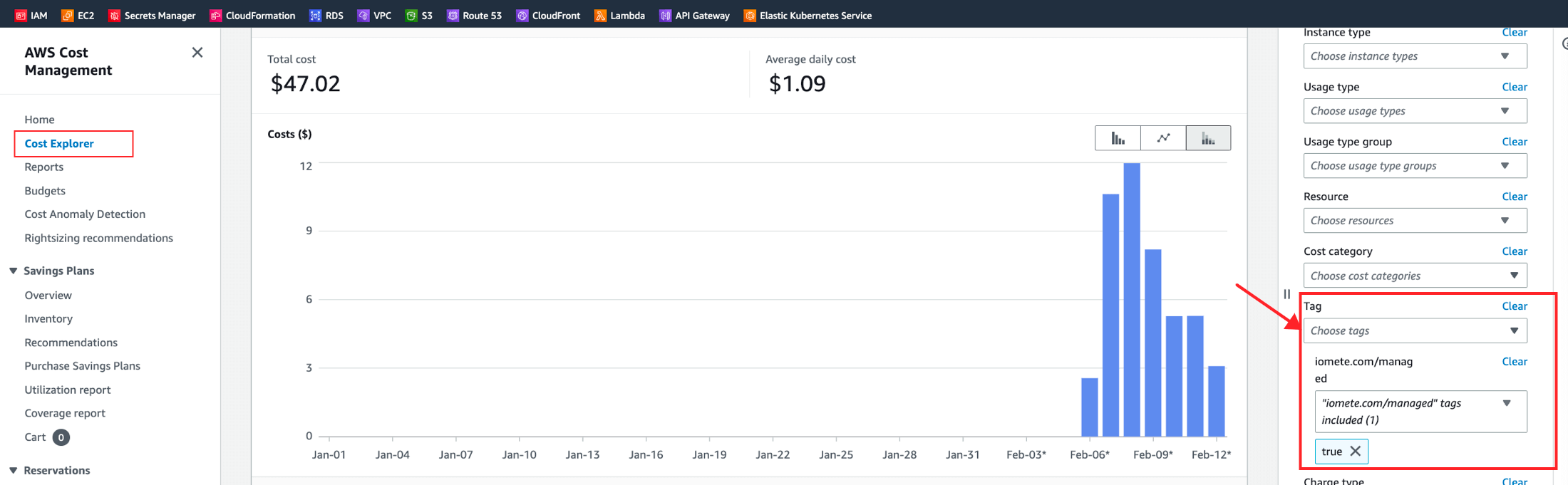Screen dimensions: 1568x485
Task: Open Rightsizing recommendations
Action: [x=98, y=238]
